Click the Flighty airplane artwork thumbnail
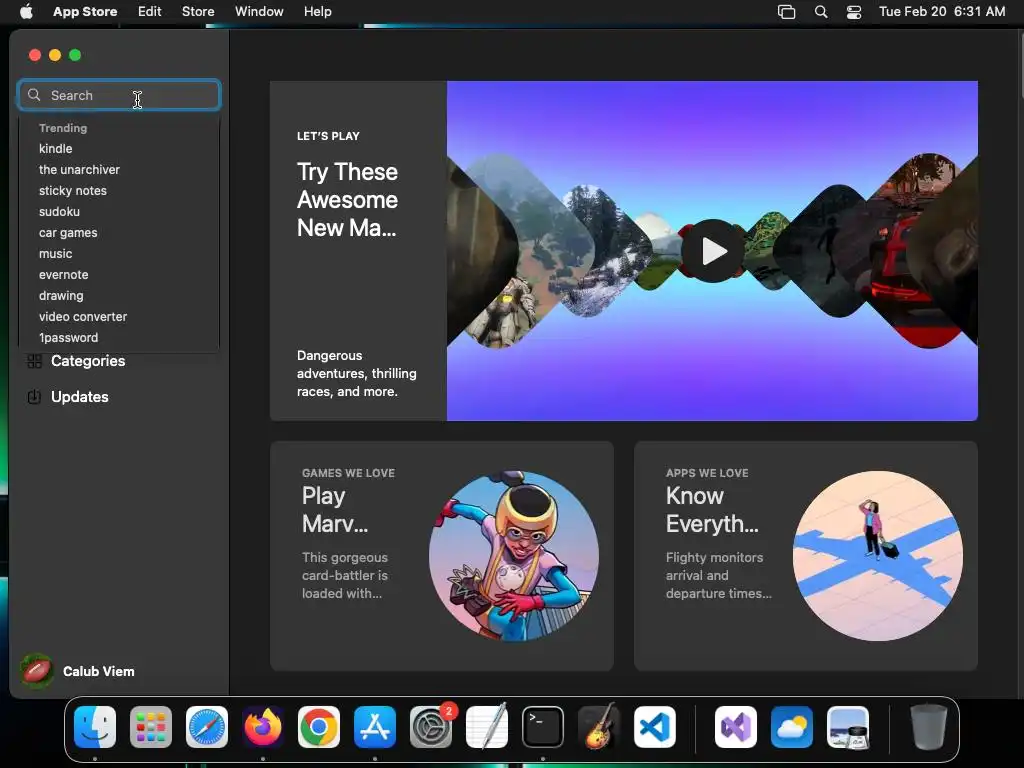 878,556
